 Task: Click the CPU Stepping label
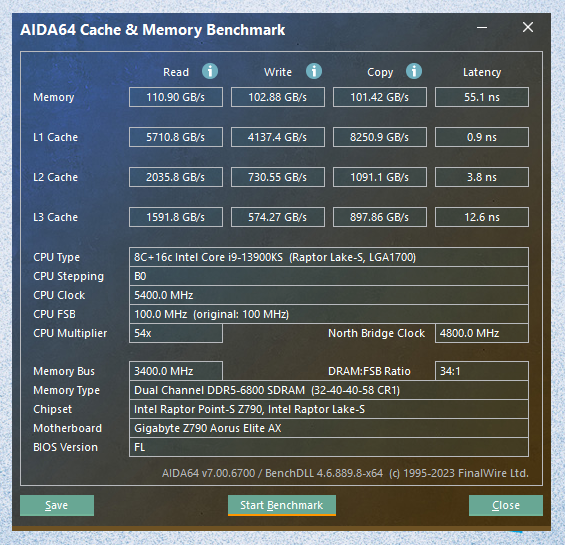[68, 276]
